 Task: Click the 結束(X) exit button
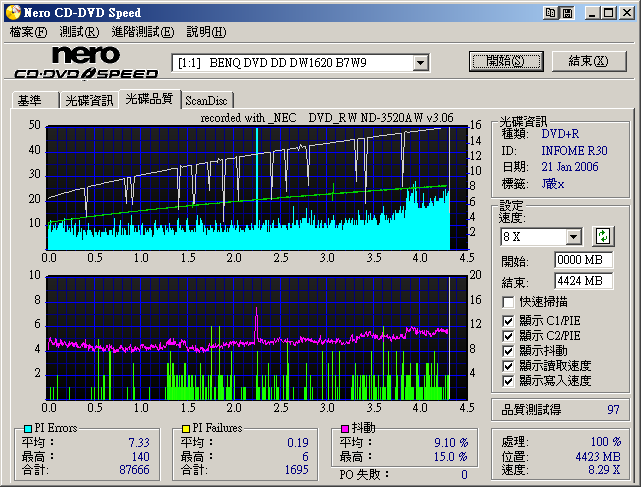589,61
